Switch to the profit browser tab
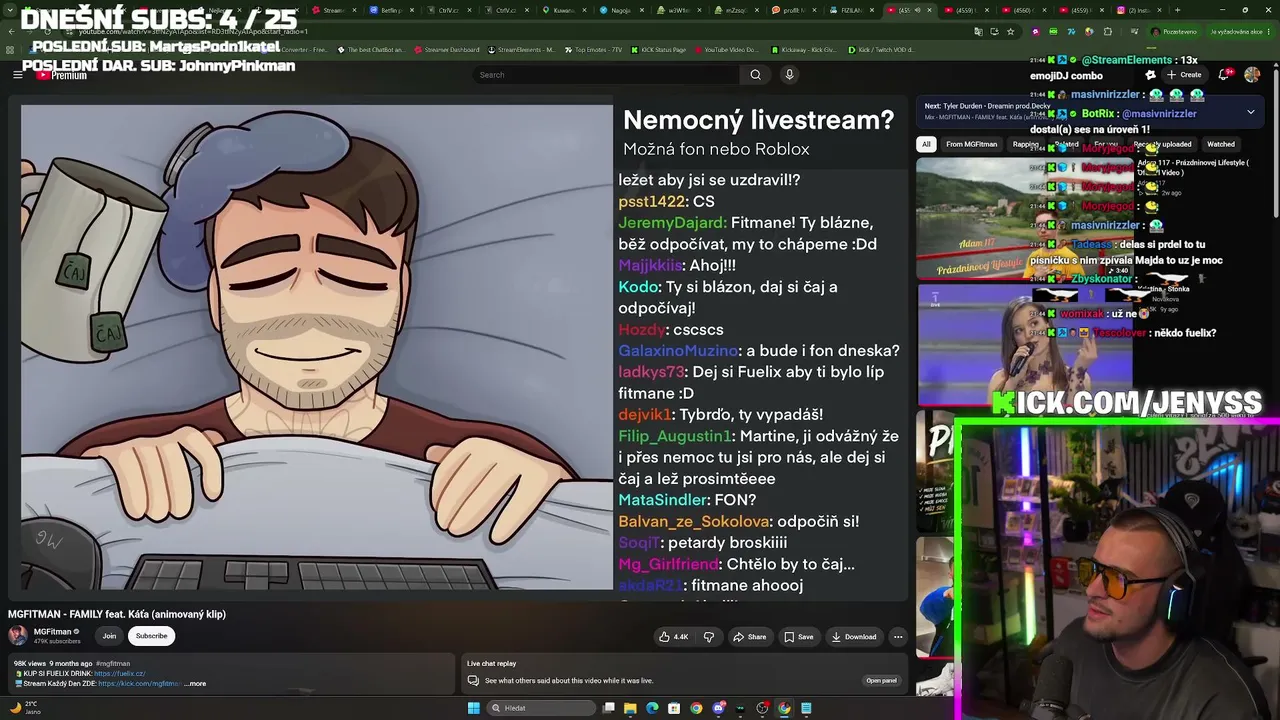The width and height of the screenshot is (1280, 720). pos(791,10)
